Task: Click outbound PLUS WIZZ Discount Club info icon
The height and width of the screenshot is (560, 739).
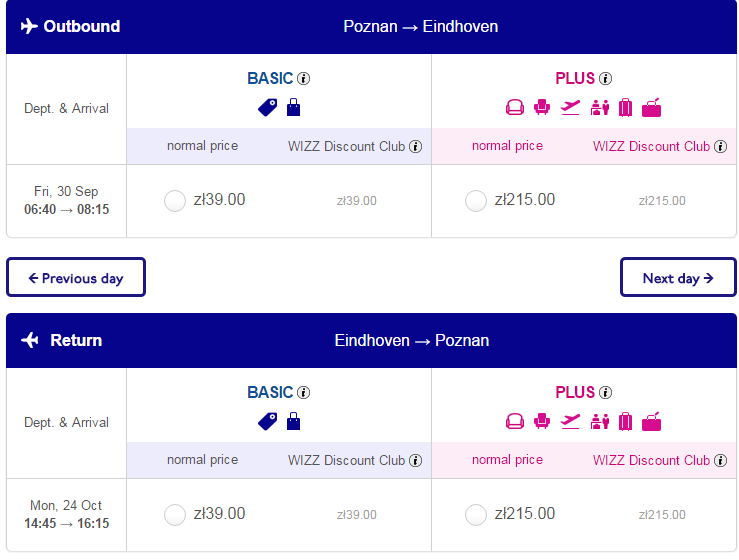Action: pyautogui.click(x=720, y=147)
